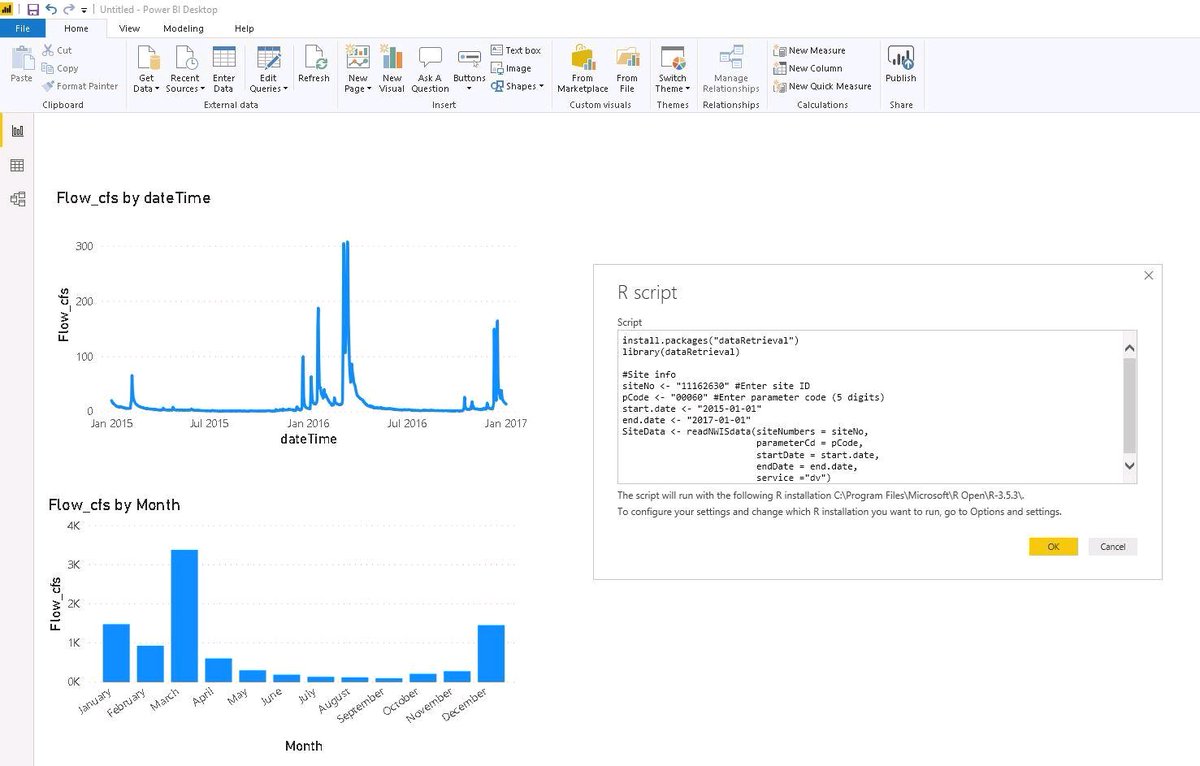This screenshot has width=1200, height=766.
Task: Select the Cut command
Action: 57,50
